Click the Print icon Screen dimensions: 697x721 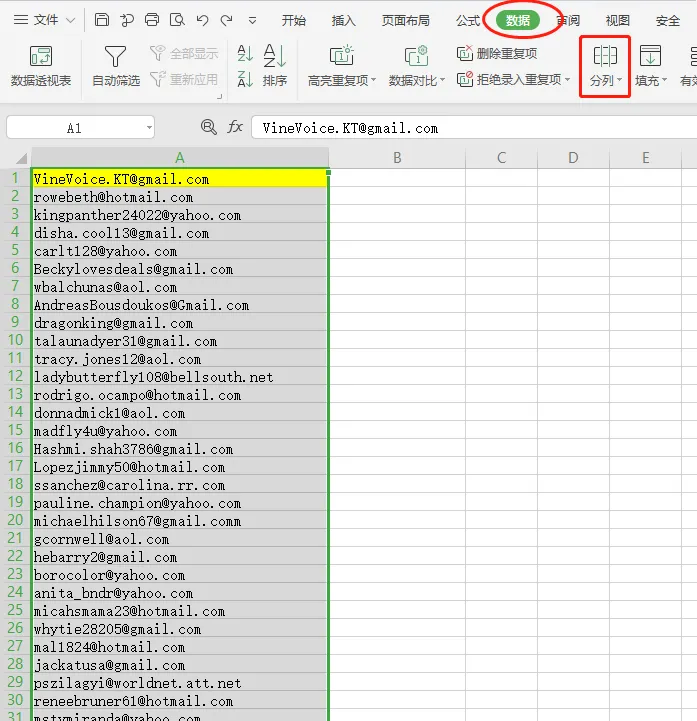tap(152, 20)
